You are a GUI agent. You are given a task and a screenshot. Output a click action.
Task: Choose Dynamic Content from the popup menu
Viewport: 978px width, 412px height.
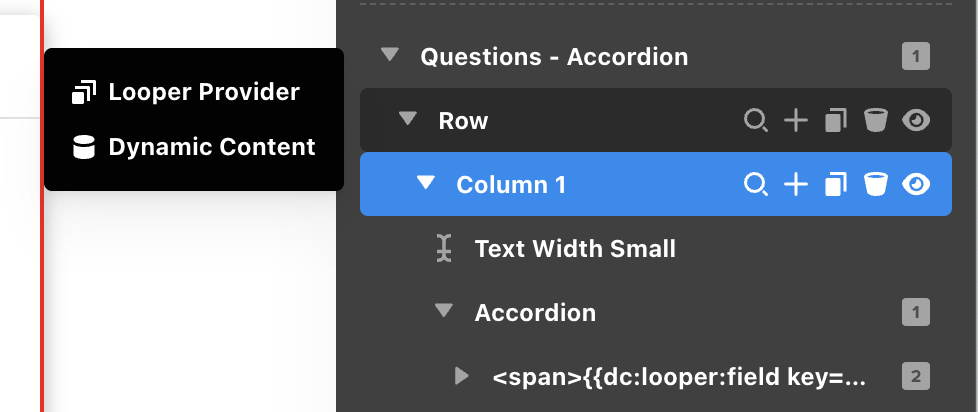[211, 147]
